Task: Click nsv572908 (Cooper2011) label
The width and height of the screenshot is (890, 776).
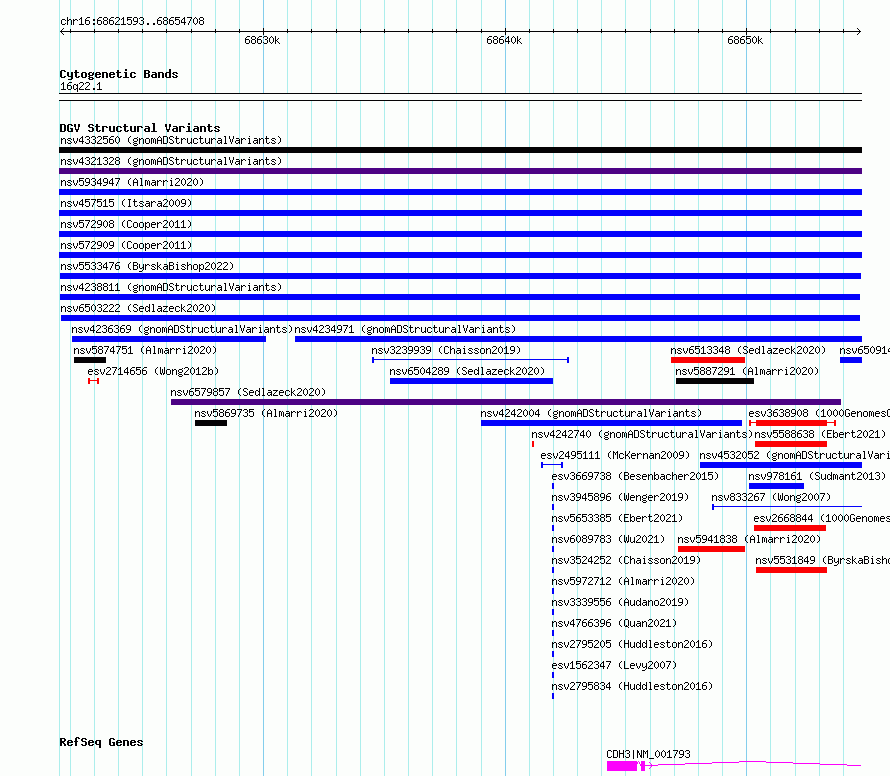Action: tap(126, 224)
